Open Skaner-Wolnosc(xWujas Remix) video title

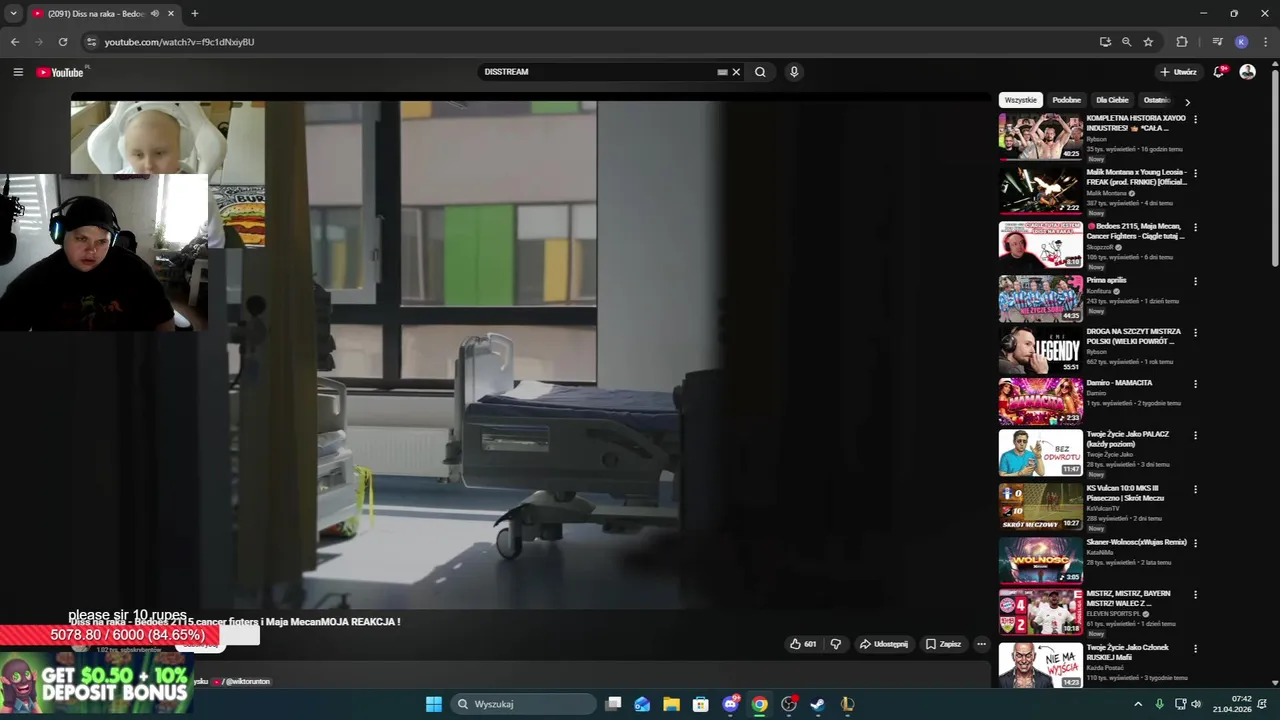point(1136,542)
